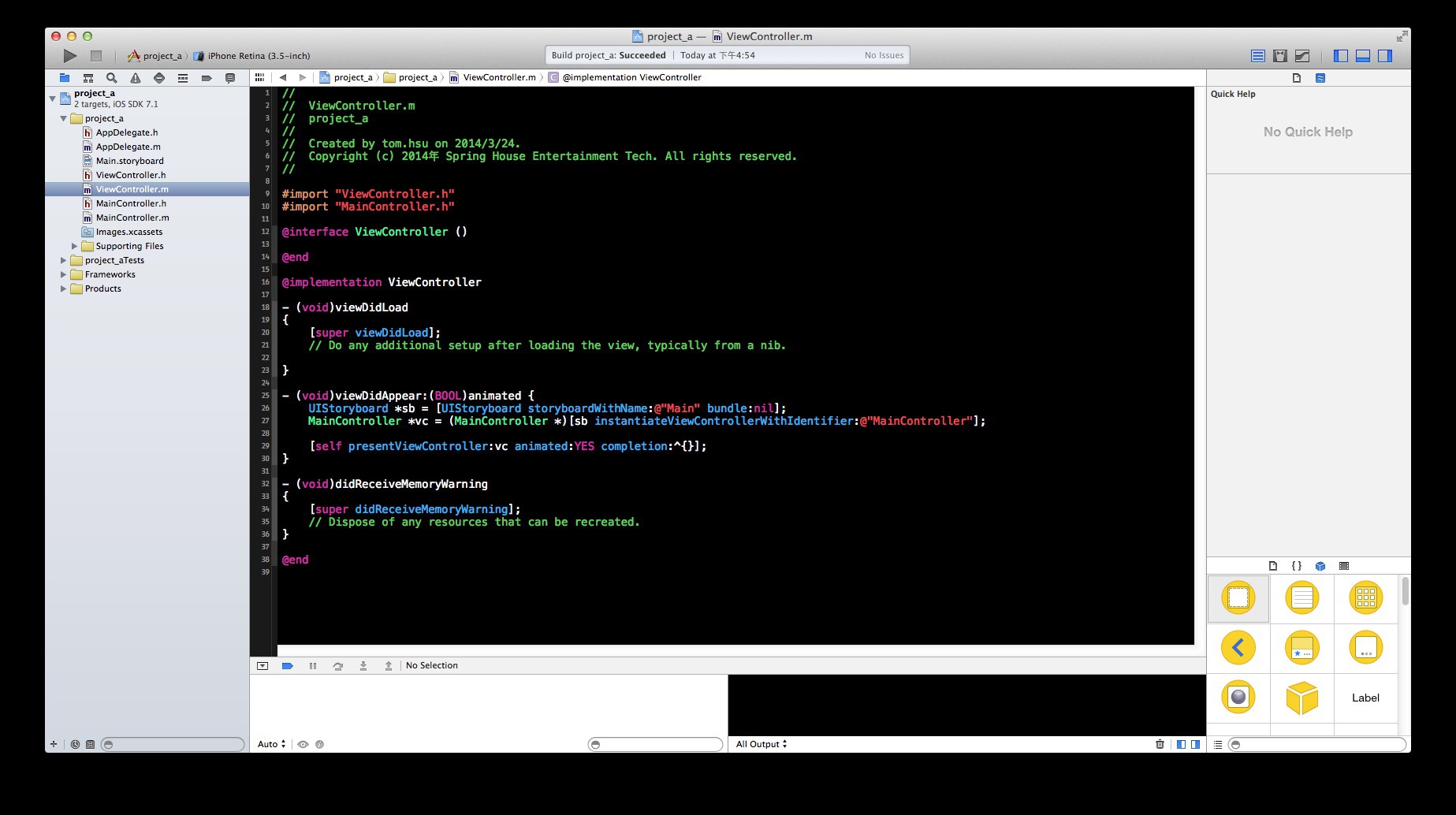Screen dimensions: 1456x815
Task: Step into in the debug bar
Action: [363, 666]
